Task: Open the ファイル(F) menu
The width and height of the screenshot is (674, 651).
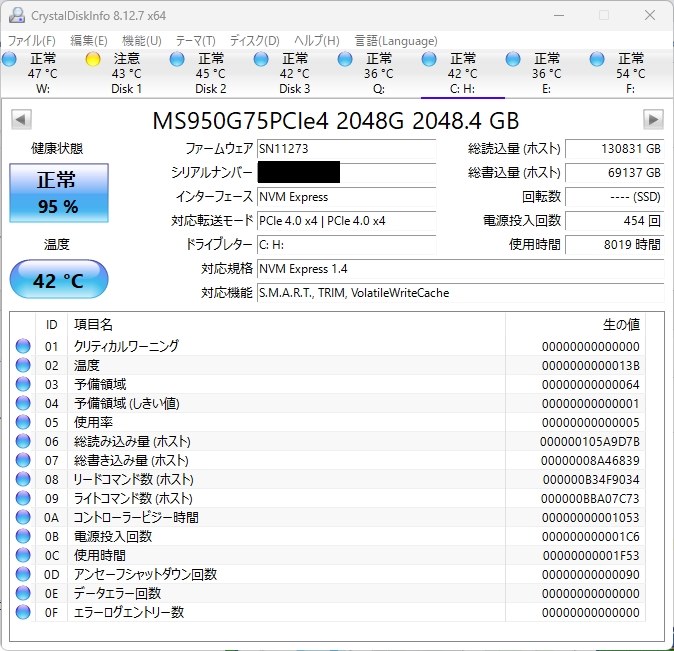Action: (x=32, y=41)
